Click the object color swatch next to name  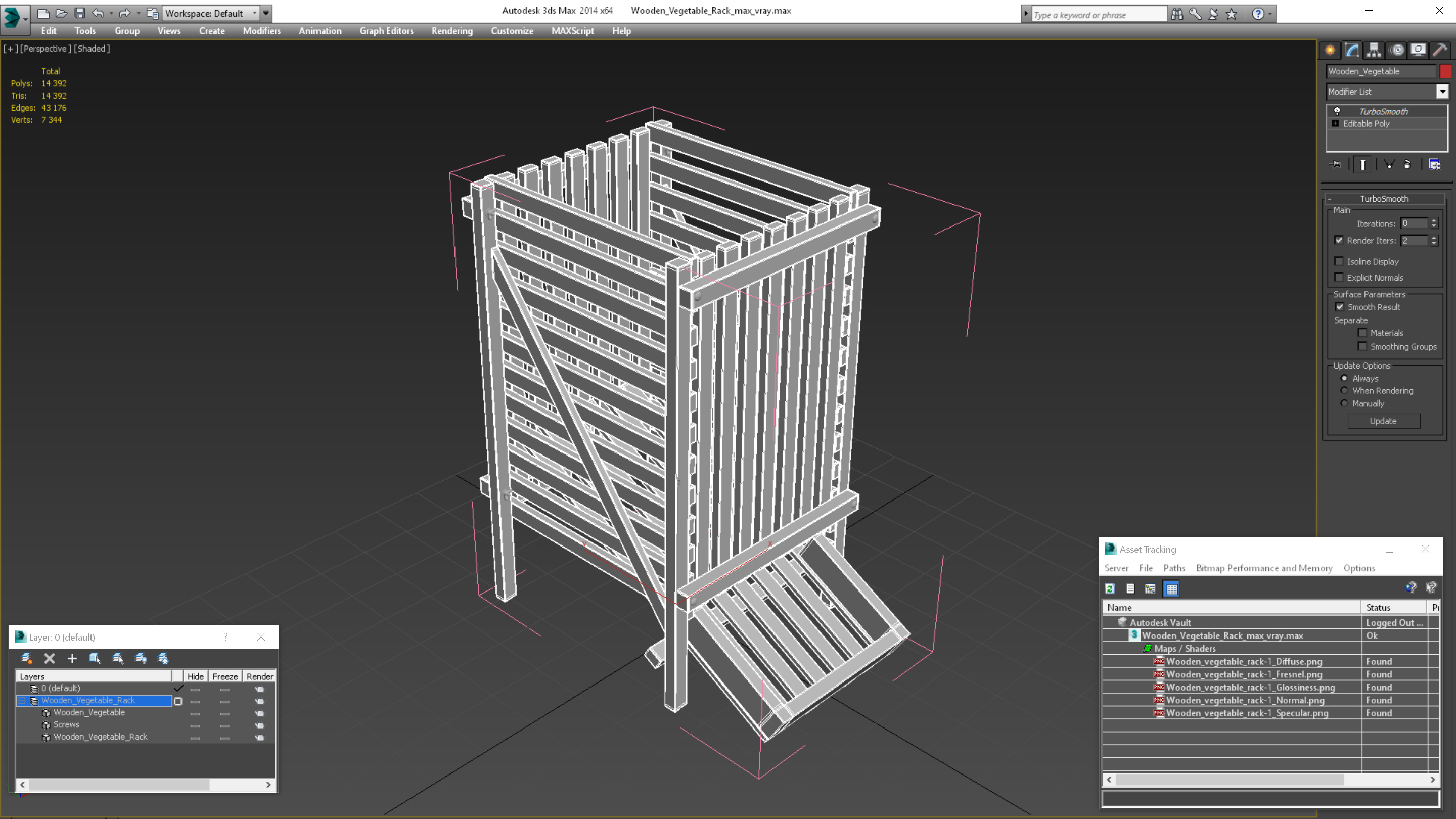(1446, 71)
